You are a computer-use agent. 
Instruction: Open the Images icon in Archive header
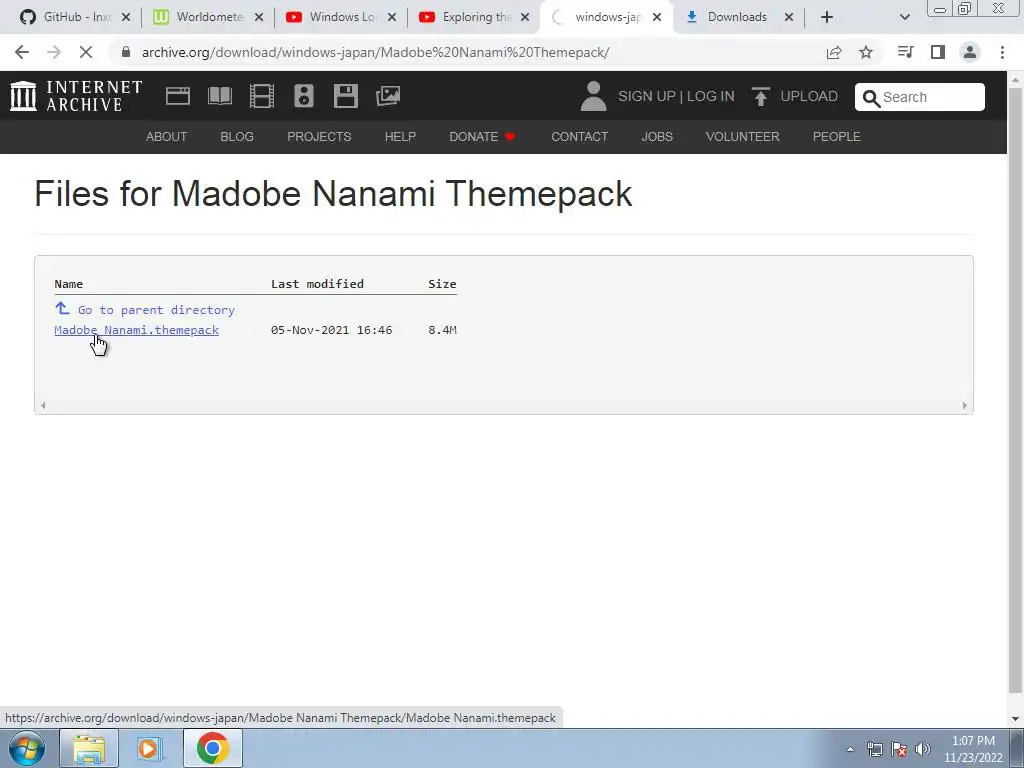388,96
